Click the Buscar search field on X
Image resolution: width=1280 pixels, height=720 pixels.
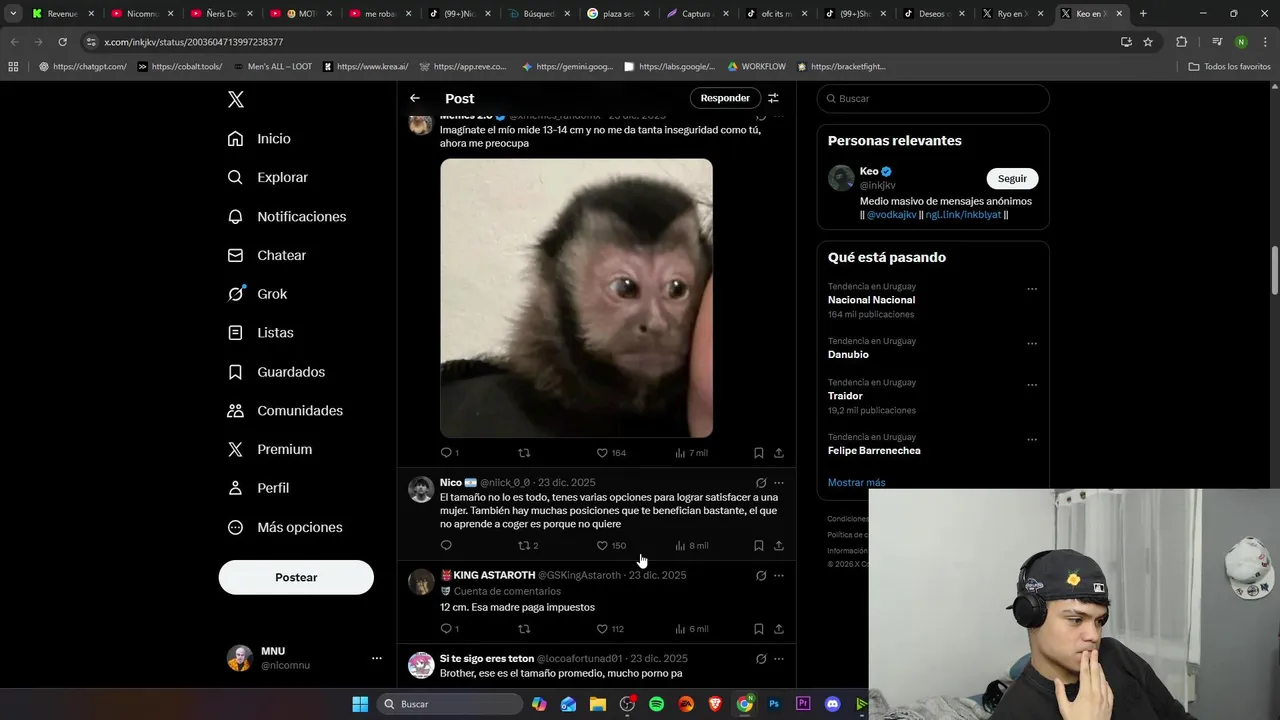click(x=933, y=98)
